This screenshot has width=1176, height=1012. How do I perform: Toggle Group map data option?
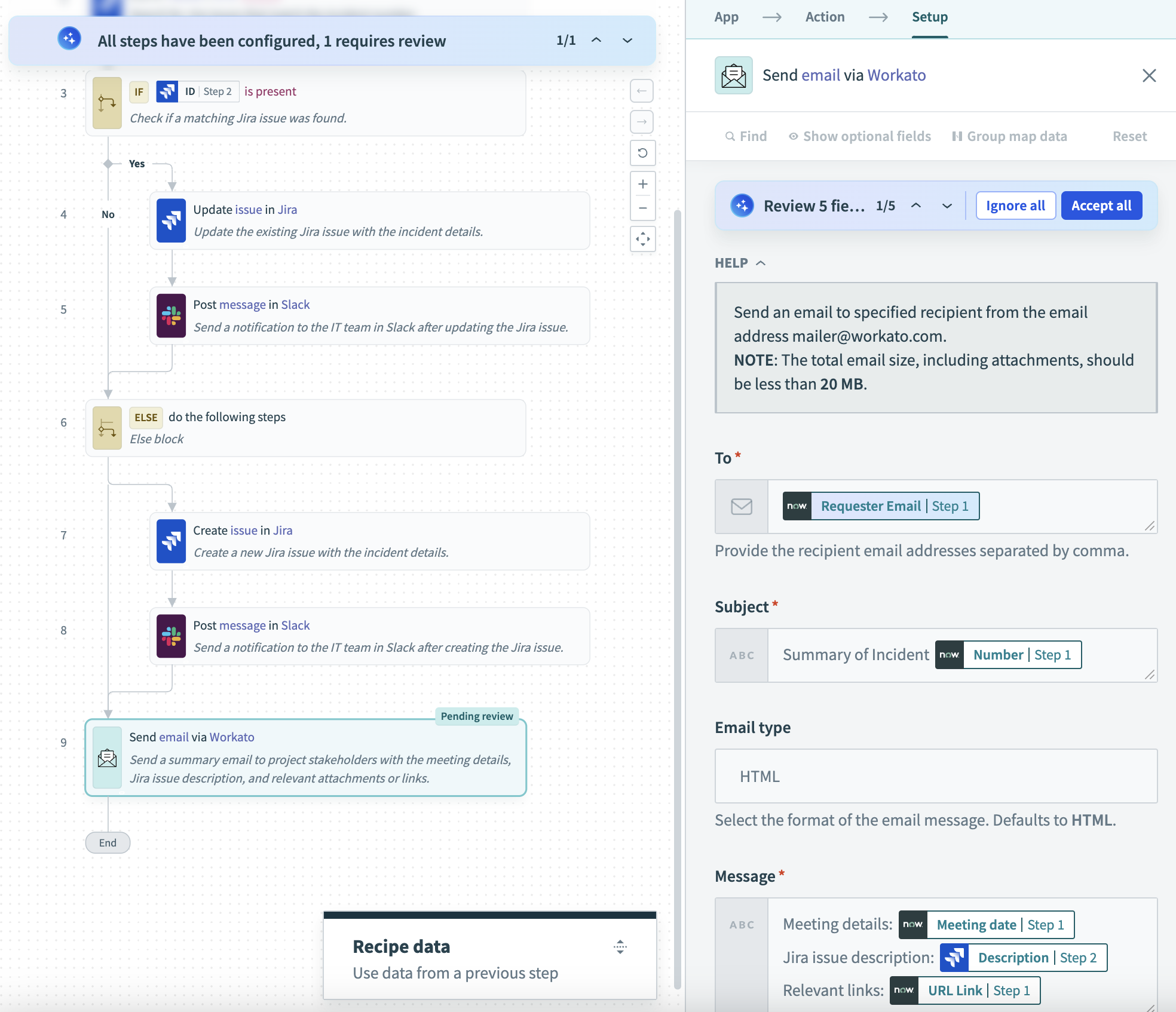tap(1009, 136)
